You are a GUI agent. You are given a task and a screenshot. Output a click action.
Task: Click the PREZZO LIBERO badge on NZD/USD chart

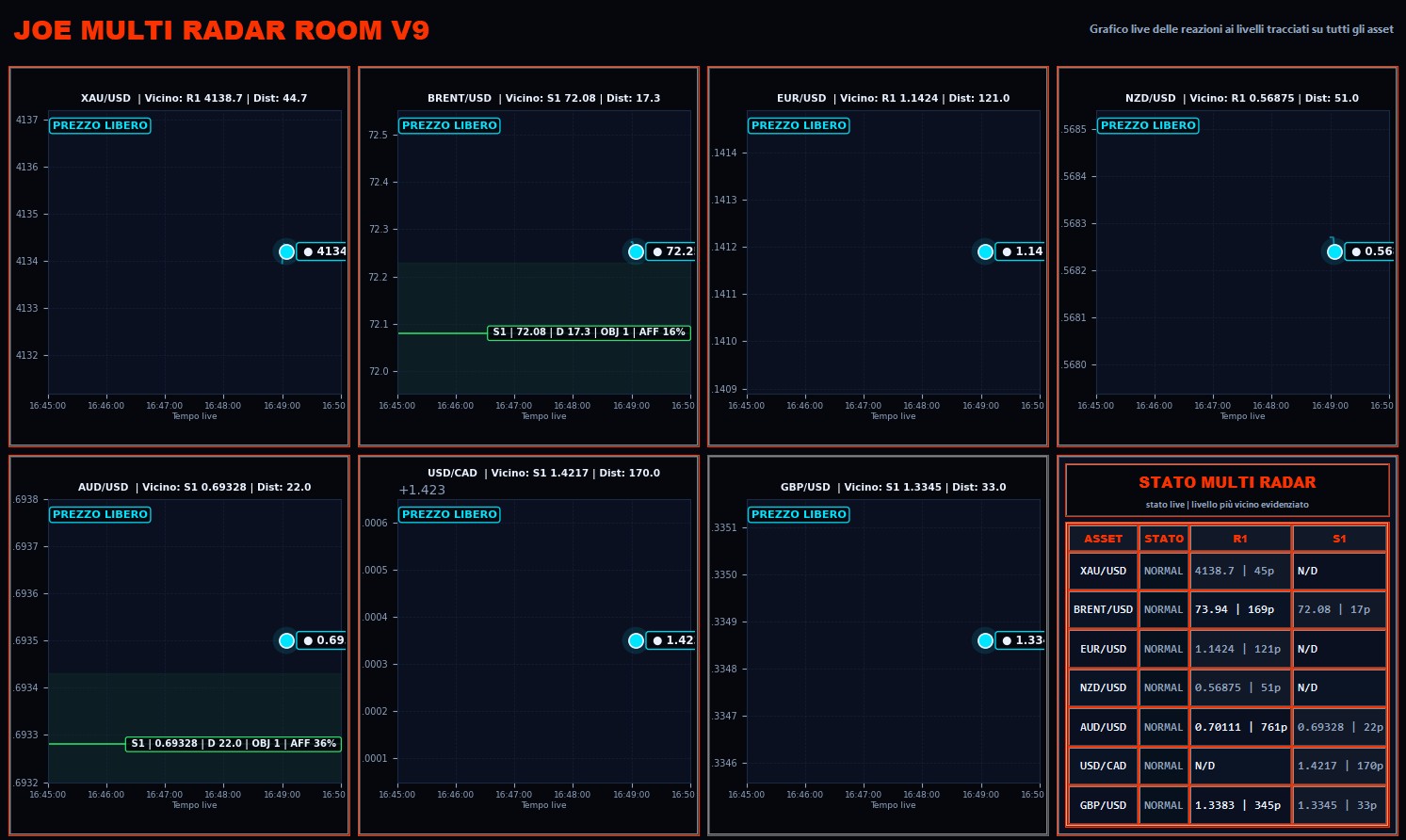point(1148,125)
